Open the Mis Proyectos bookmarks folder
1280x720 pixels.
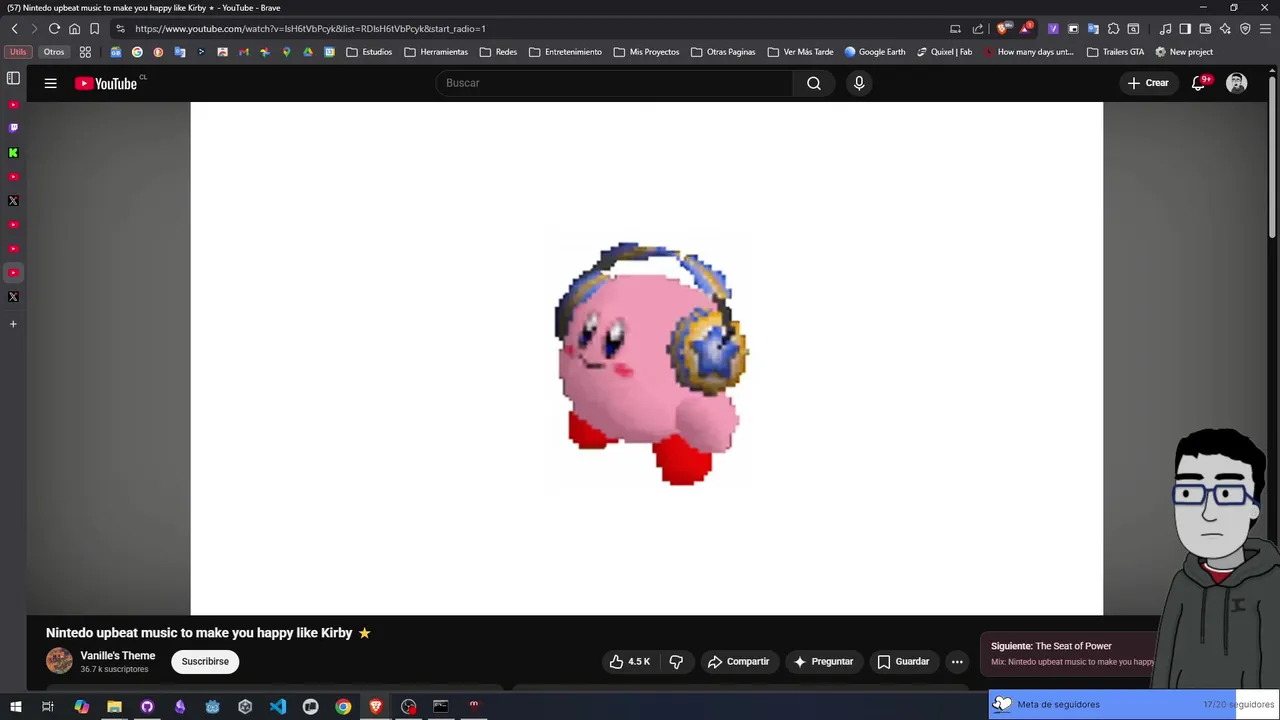pyautogui.click(x=646, y=52)
